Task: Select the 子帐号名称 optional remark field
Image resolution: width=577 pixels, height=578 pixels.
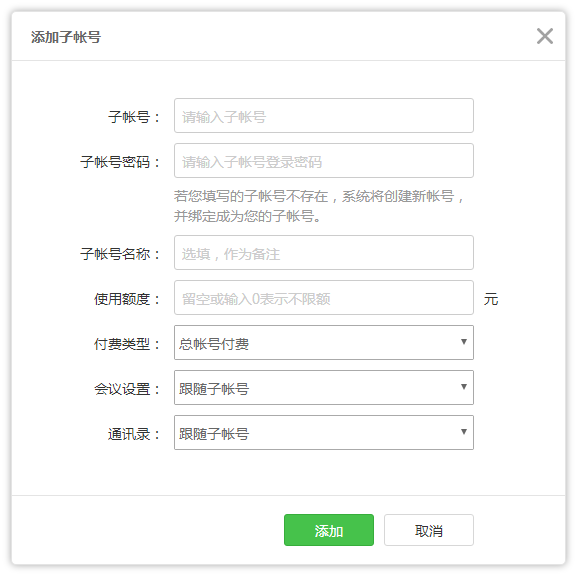Action: click(324, 253)
